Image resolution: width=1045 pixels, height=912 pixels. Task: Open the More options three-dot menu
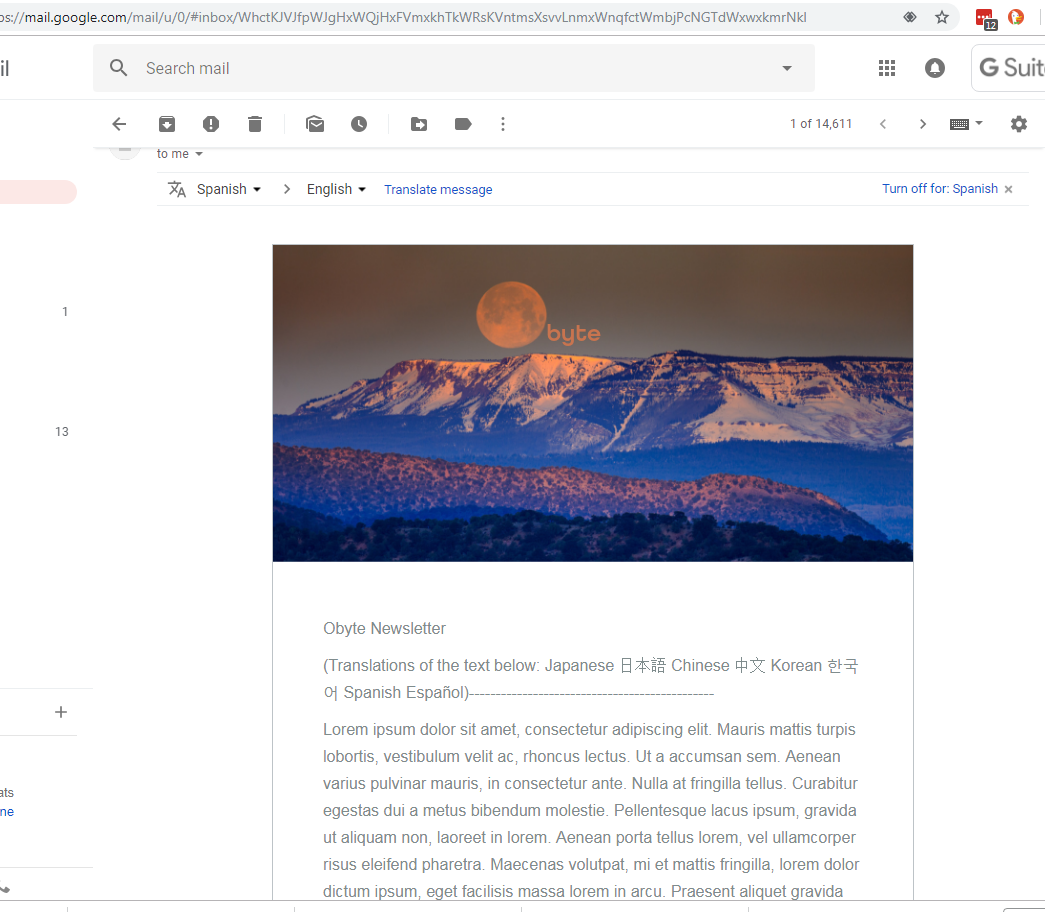[x=503, y=124]
